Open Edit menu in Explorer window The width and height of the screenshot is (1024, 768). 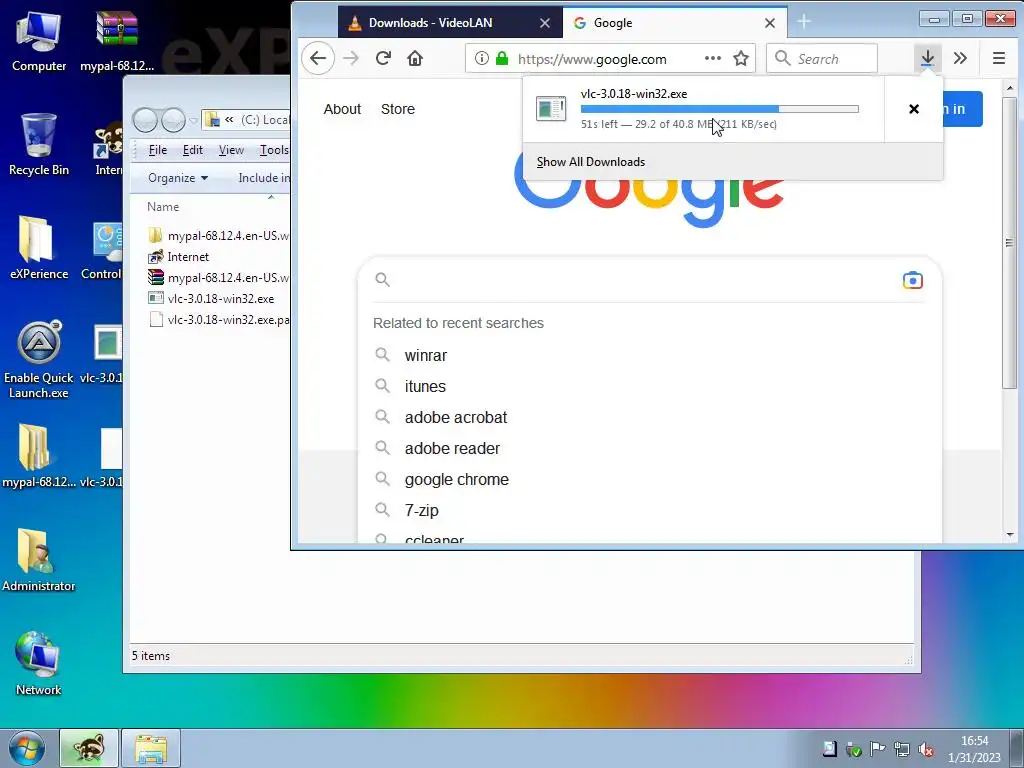[193, 150]
